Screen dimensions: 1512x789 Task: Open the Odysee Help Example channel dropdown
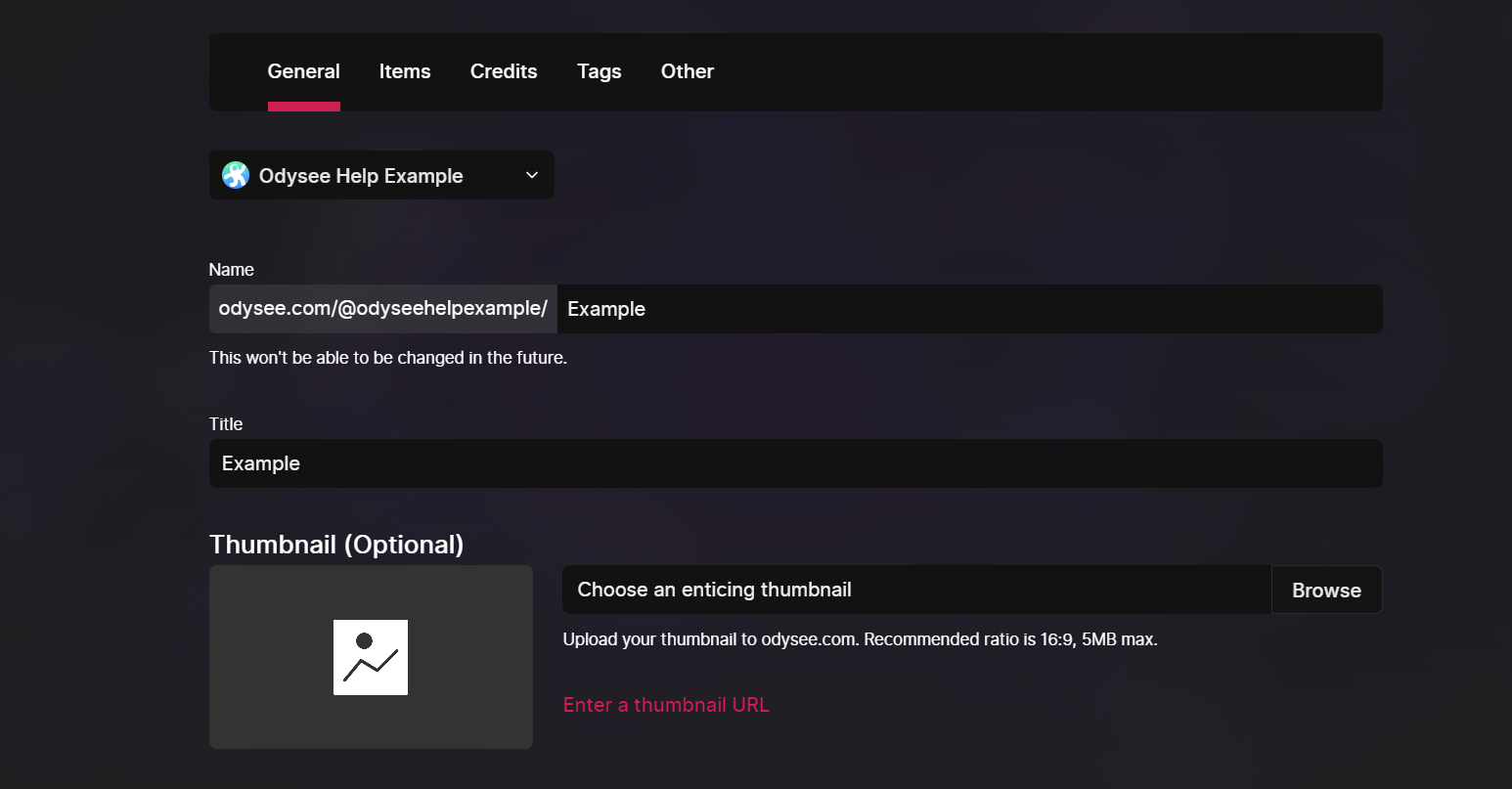click(381, 175)
